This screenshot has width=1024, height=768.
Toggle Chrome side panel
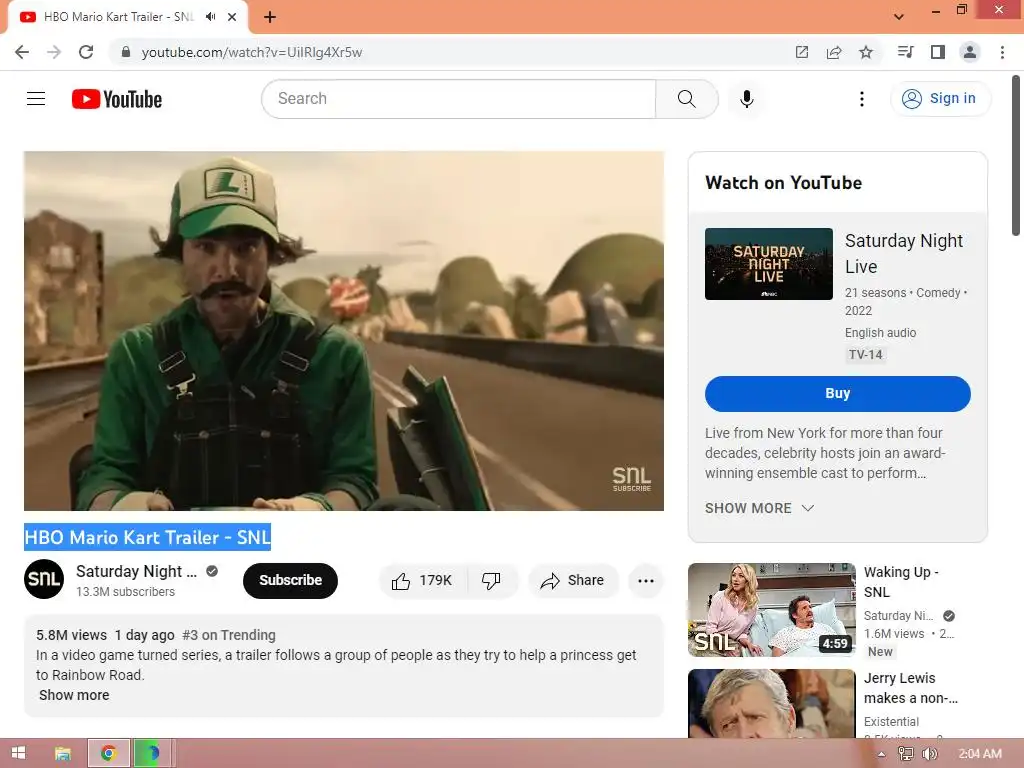[938, 52]
